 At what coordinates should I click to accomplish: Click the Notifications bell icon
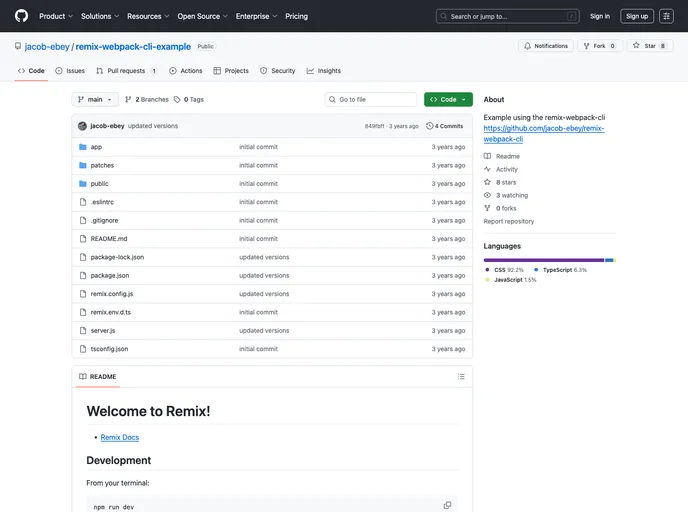527,46
